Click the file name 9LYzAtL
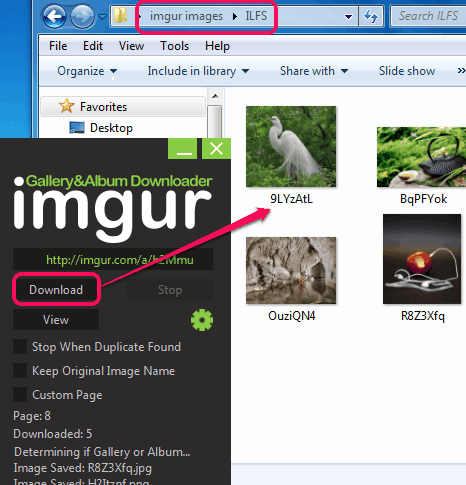Viewport: 466px width, 485px height. click(x=291, y=199)
